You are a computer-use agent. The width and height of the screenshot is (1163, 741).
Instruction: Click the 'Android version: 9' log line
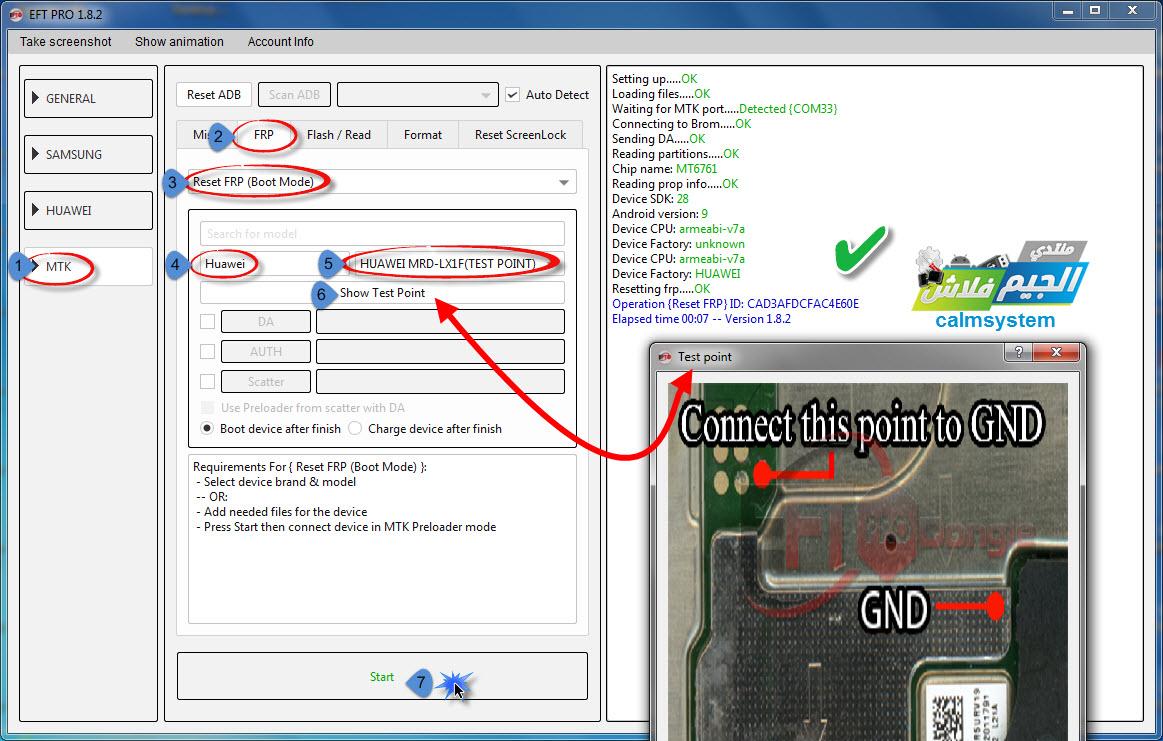(659, 214)
